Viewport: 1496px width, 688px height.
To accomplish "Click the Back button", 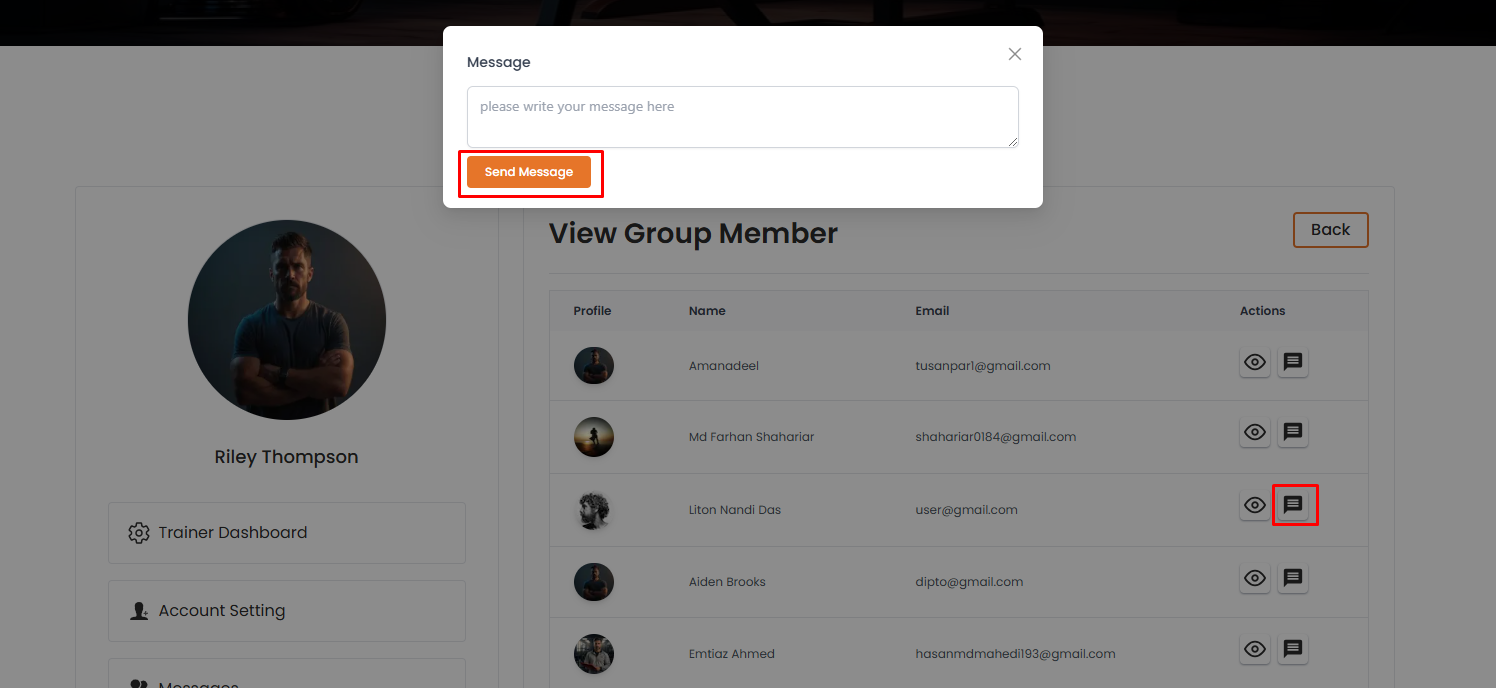I will click(x=1330, y=230).
